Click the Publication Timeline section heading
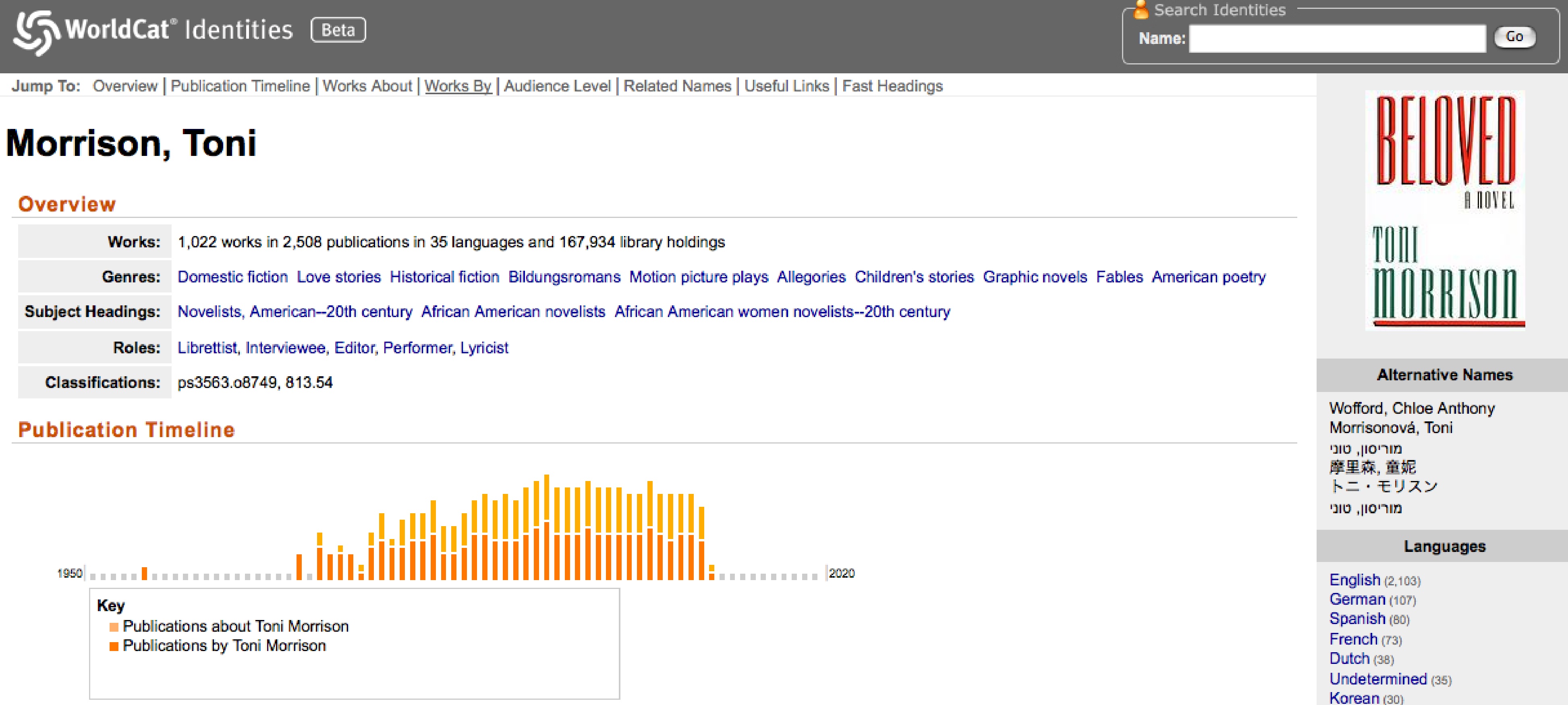1568x705 pixels. pyautogui.click(x=126, y=430)
